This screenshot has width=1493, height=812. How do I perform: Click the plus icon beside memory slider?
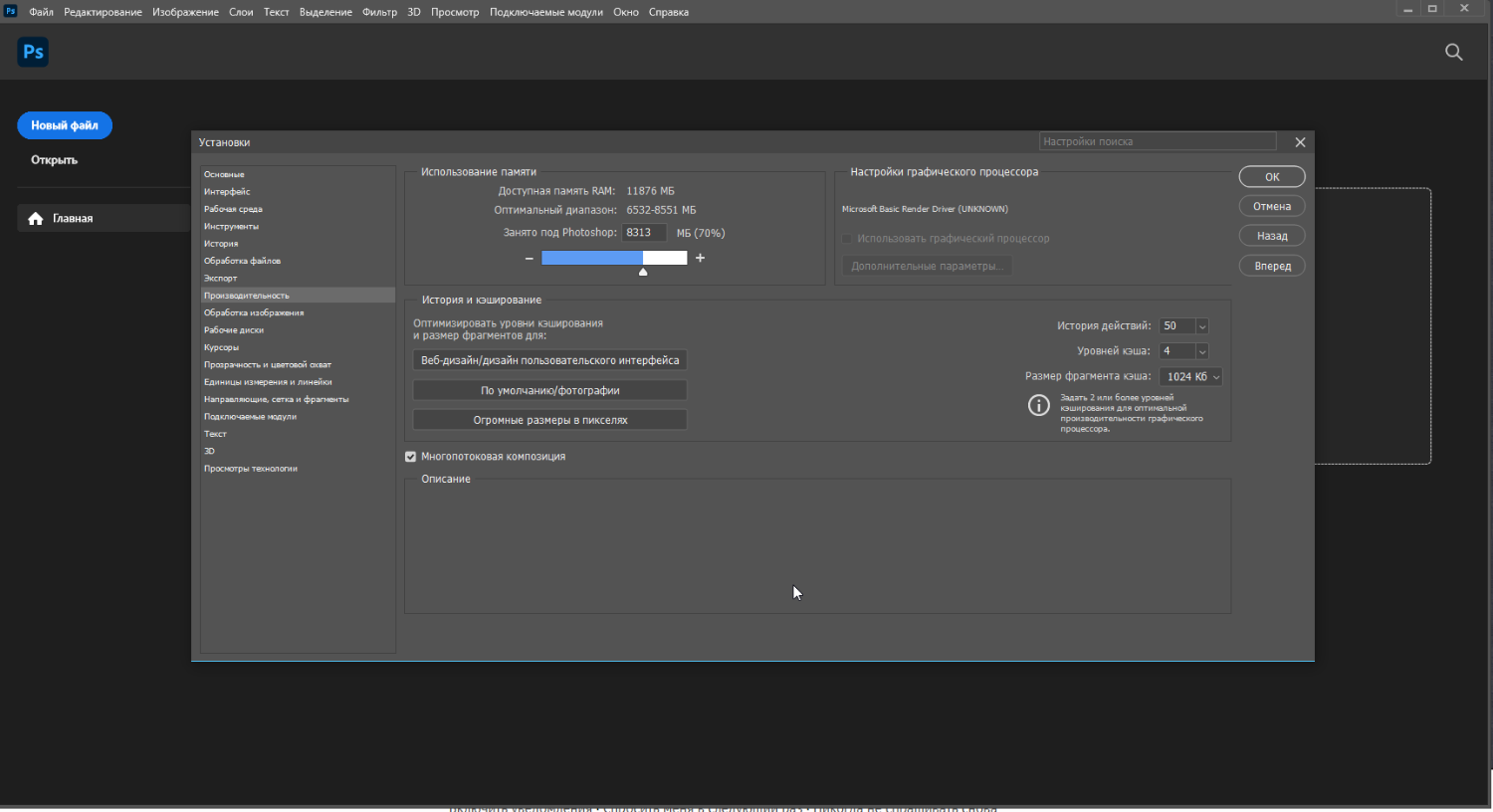pyautogui.click(x=700, y=258)
